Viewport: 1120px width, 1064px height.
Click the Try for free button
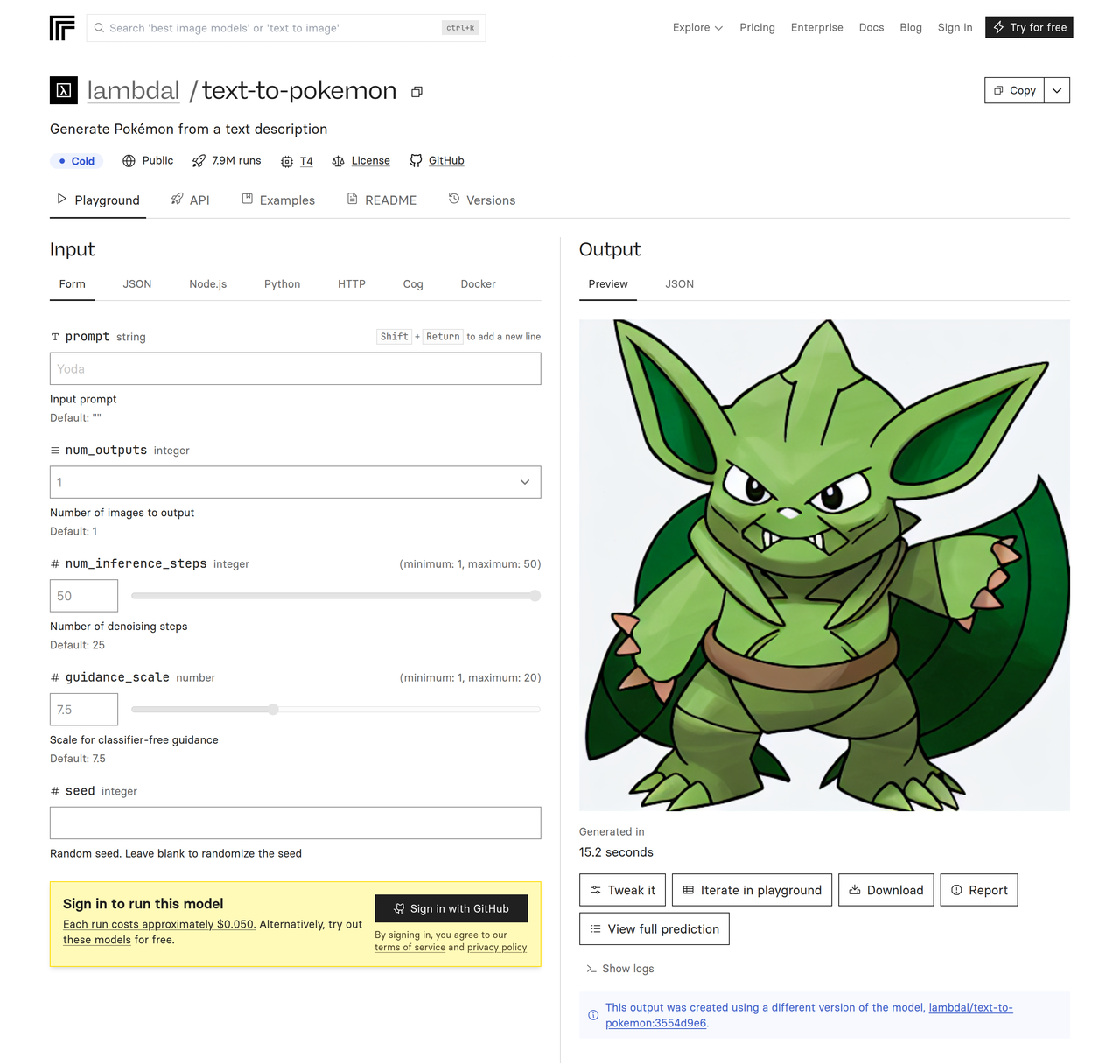point(1029,28)
